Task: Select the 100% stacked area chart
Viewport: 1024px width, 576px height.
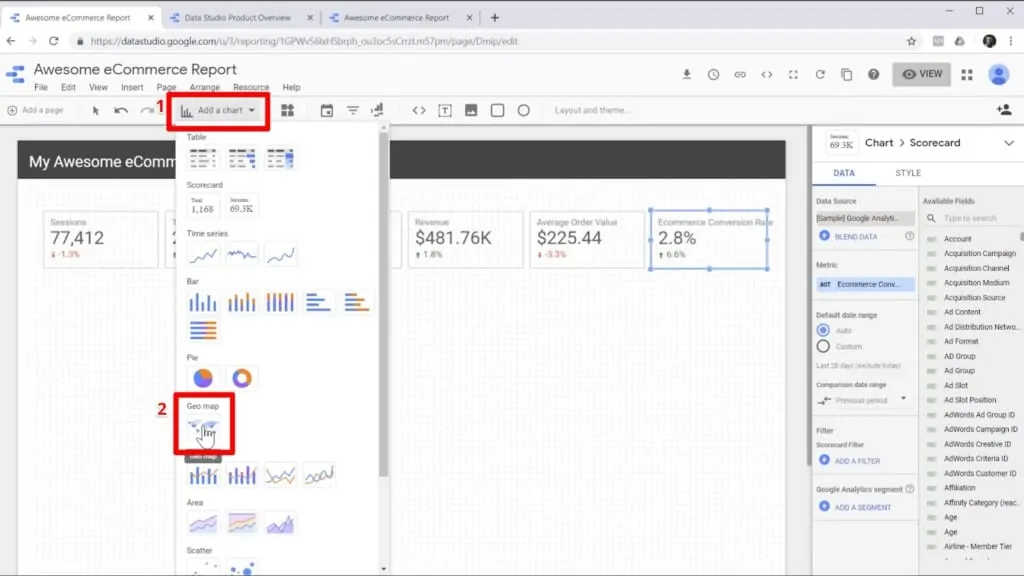Action: [x=280, y=524]
